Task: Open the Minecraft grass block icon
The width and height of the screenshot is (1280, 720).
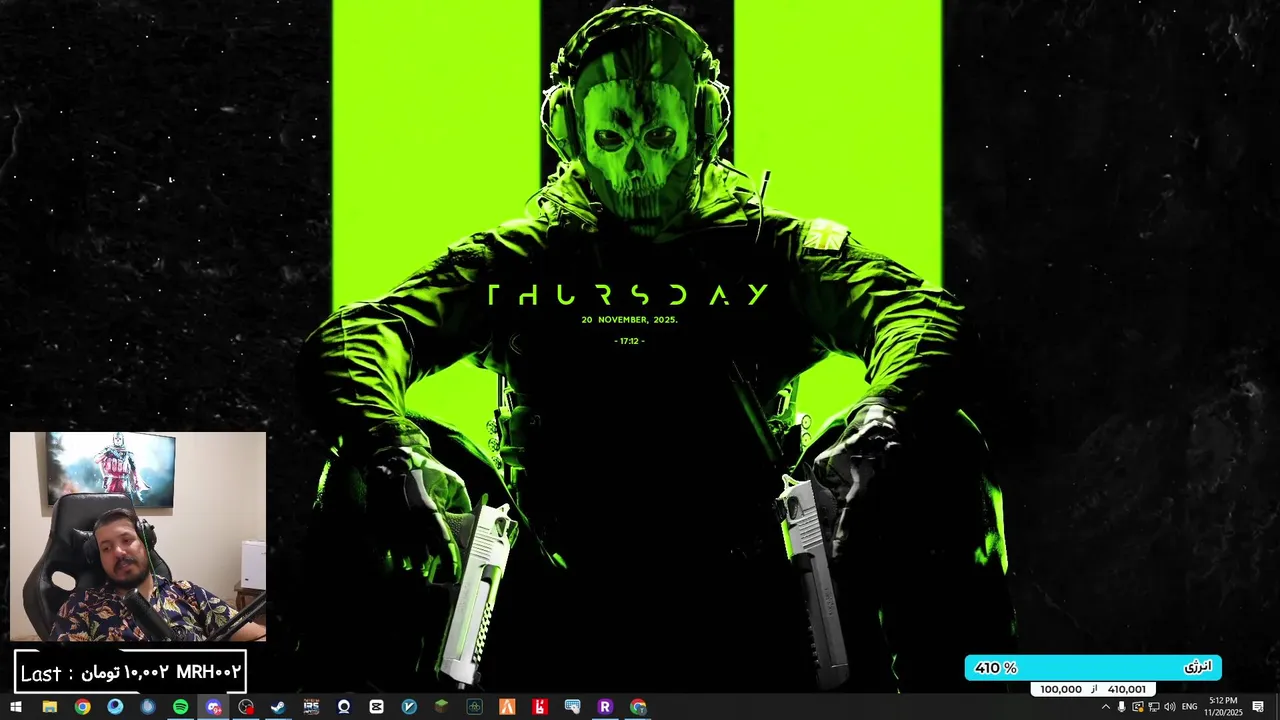Action: point(441,707)
